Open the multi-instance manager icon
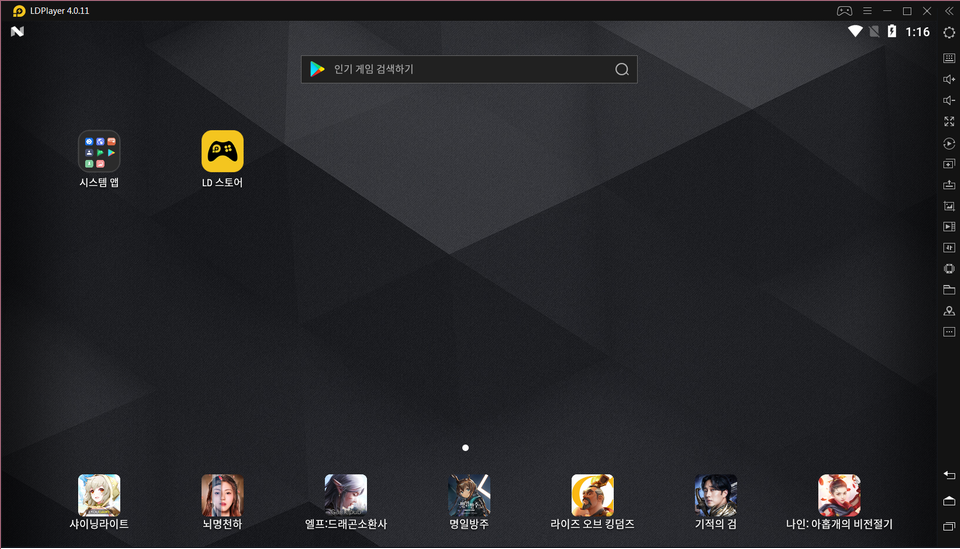 coord(949,164)
